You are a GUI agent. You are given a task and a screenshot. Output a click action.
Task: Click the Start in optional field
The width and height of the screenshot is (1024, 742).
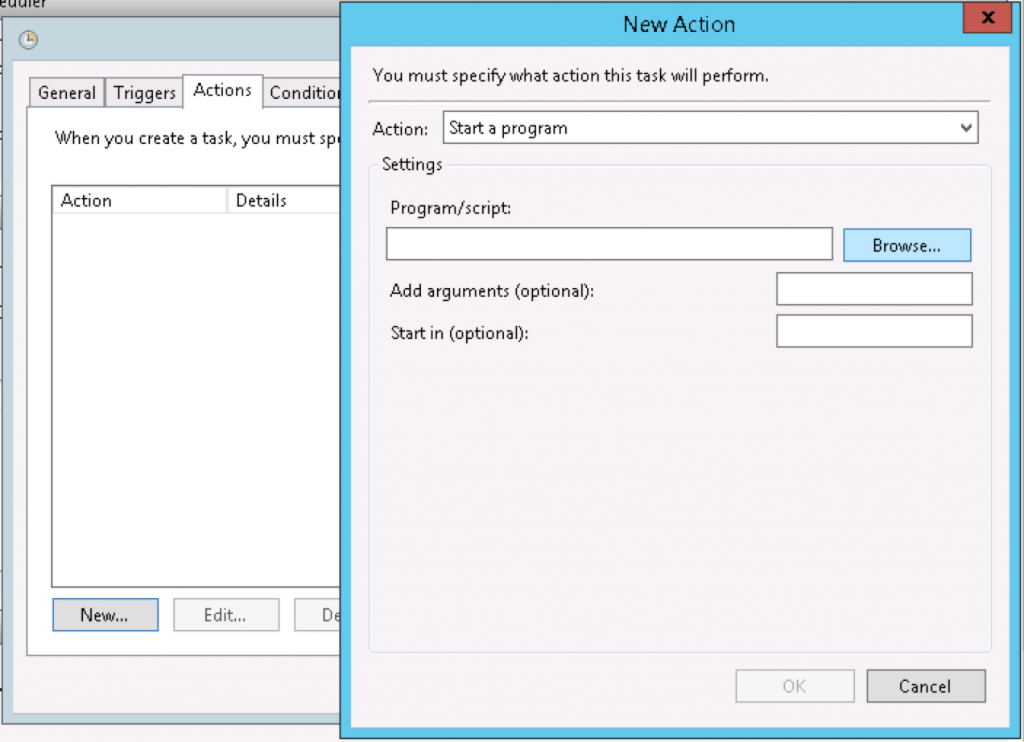point(873,331)
